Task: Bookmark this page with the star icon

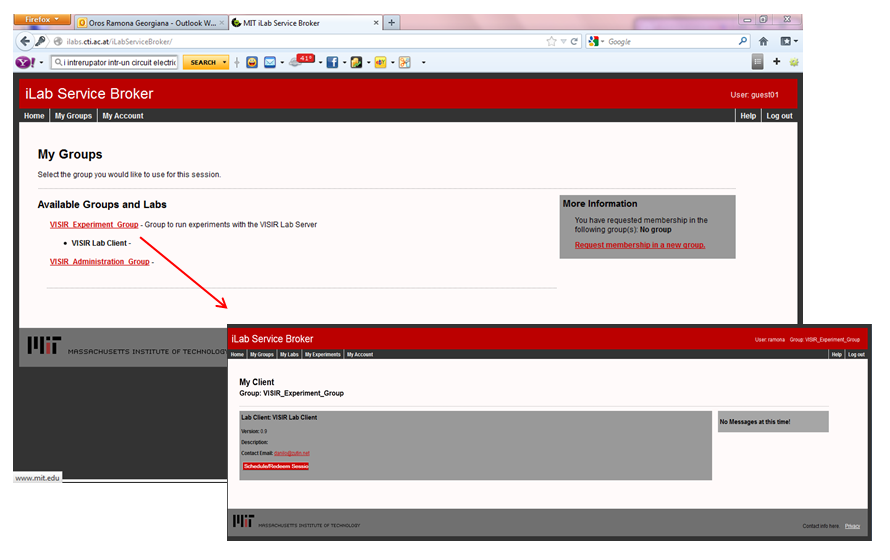Action: [551, 41]
